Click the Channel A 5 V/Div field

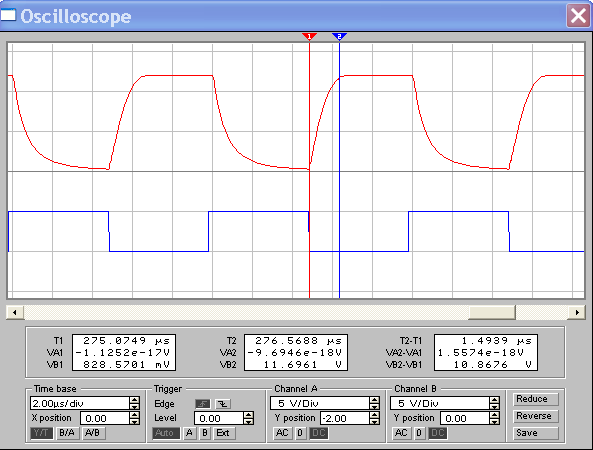320,403
